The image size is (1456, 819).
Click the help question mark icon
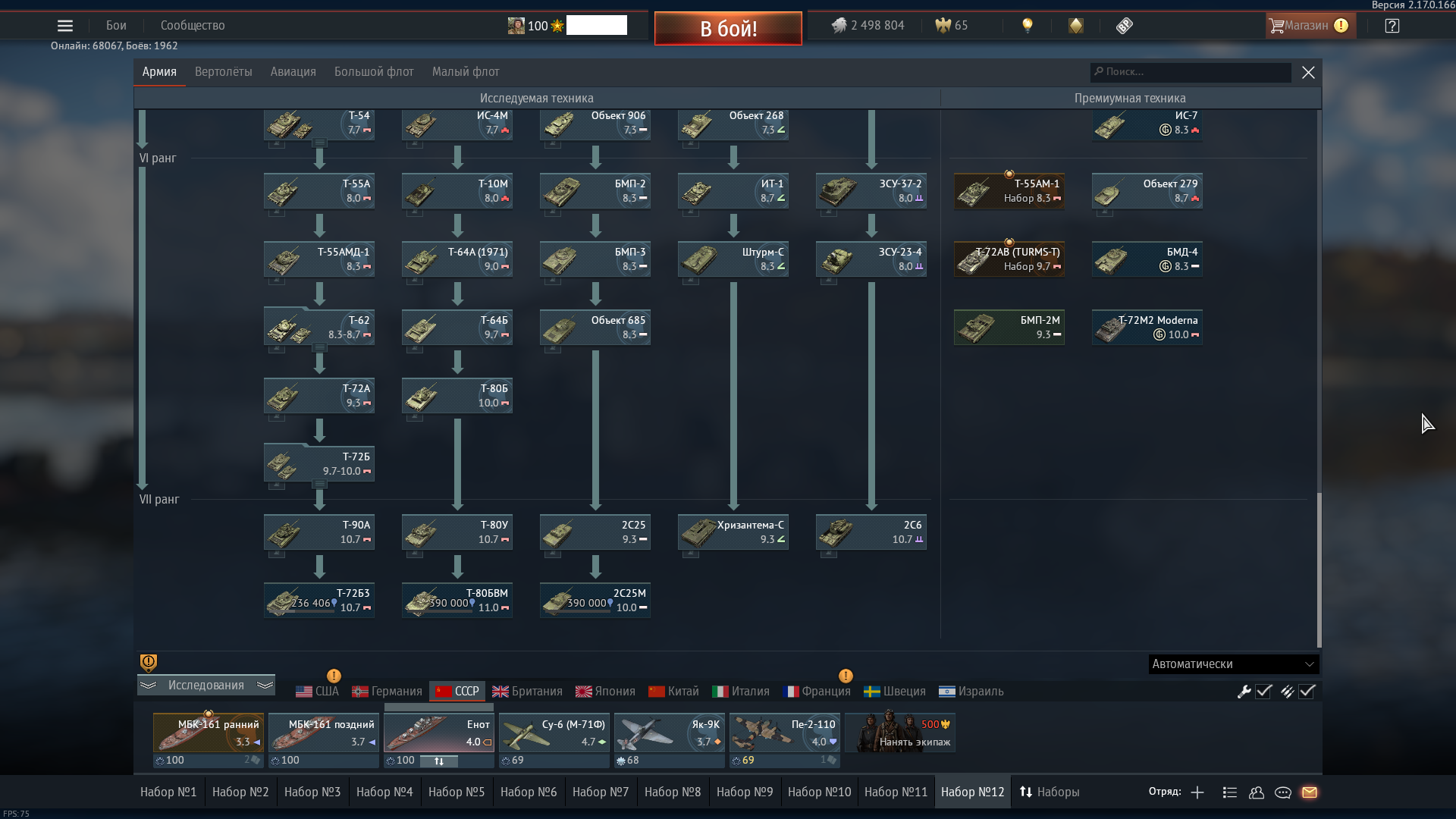click(1392, 26)
